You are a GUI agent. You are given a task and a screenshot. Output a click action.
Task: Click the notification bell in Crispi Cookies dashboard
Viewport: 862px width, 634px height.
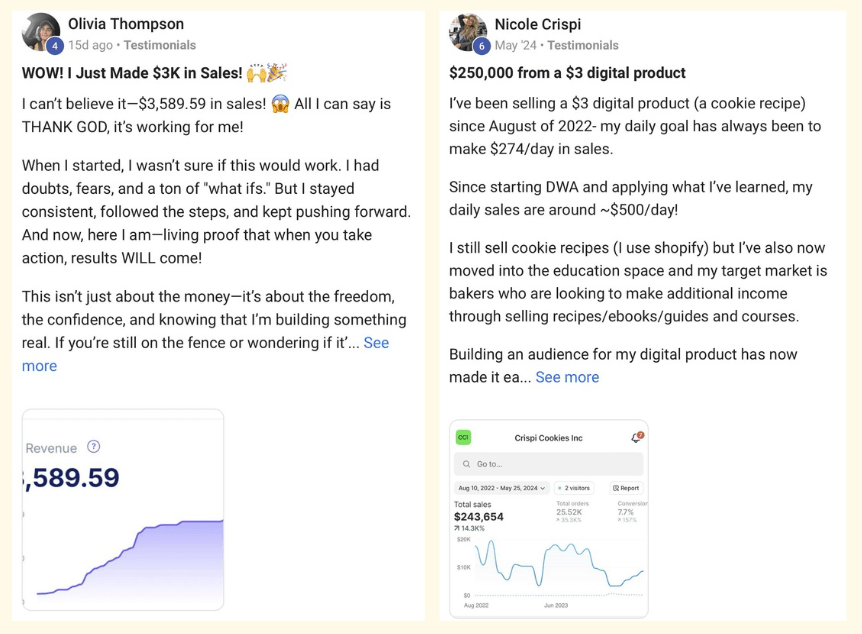tap(636, 437)
